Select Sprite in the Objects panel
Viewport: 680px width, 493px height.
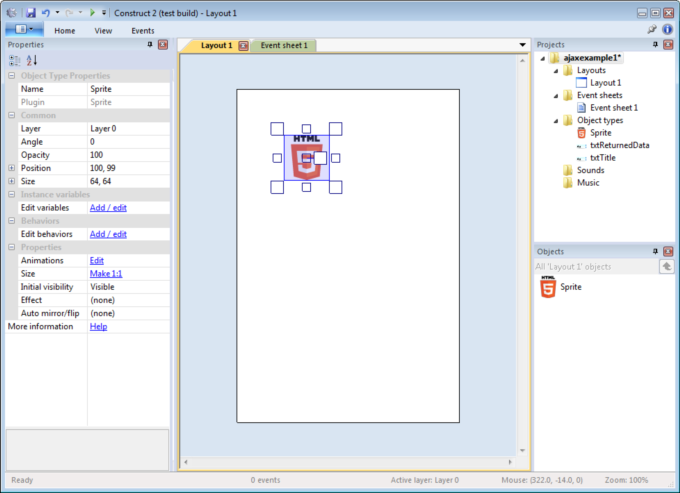[x=561, y=287]
